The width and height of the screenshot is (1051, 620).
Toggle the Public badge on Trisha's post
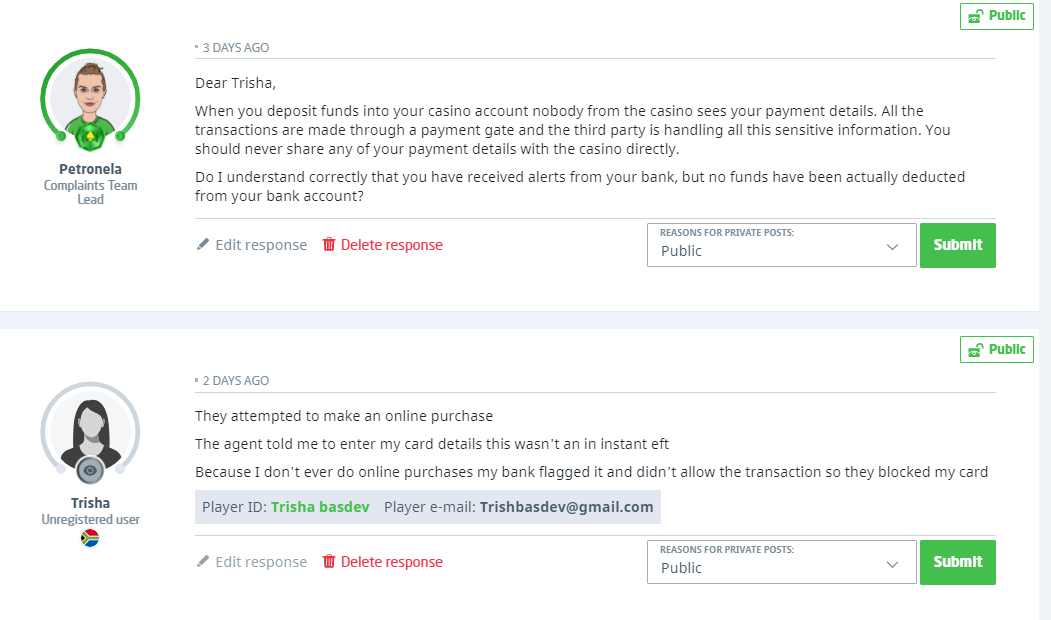(996, 349)
